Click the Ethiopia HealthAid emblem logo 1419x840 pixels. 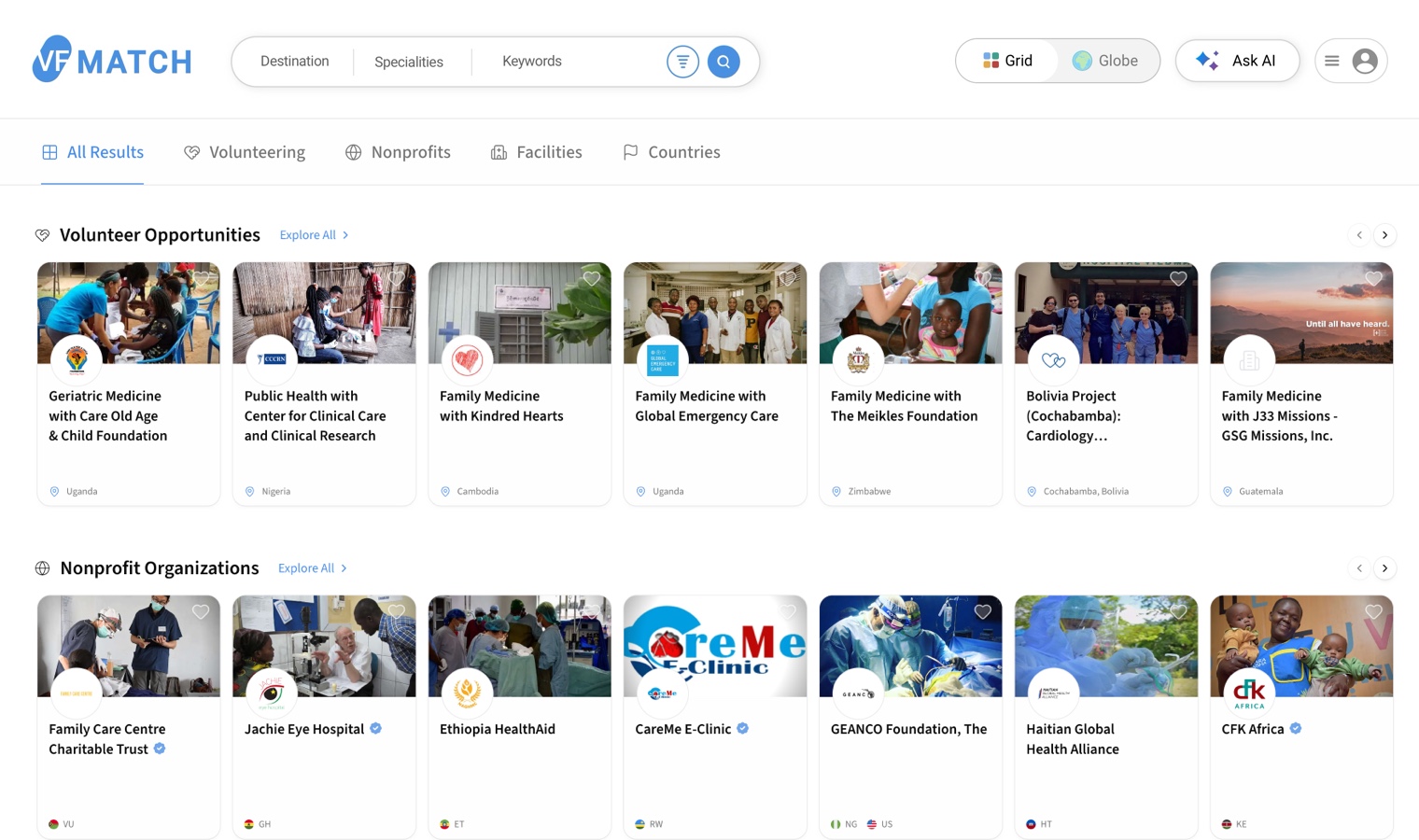pyautogui.click(x=467, y=693)
